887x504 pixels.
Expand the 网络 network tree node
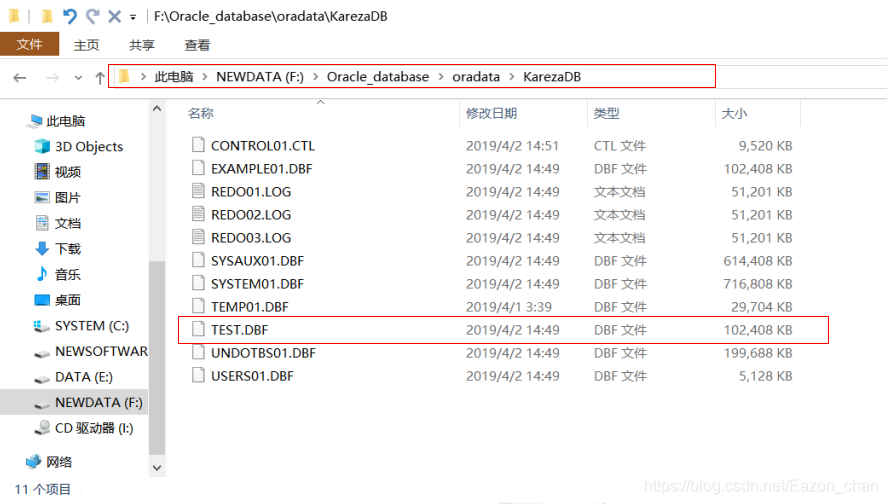(x=16, y=461)
